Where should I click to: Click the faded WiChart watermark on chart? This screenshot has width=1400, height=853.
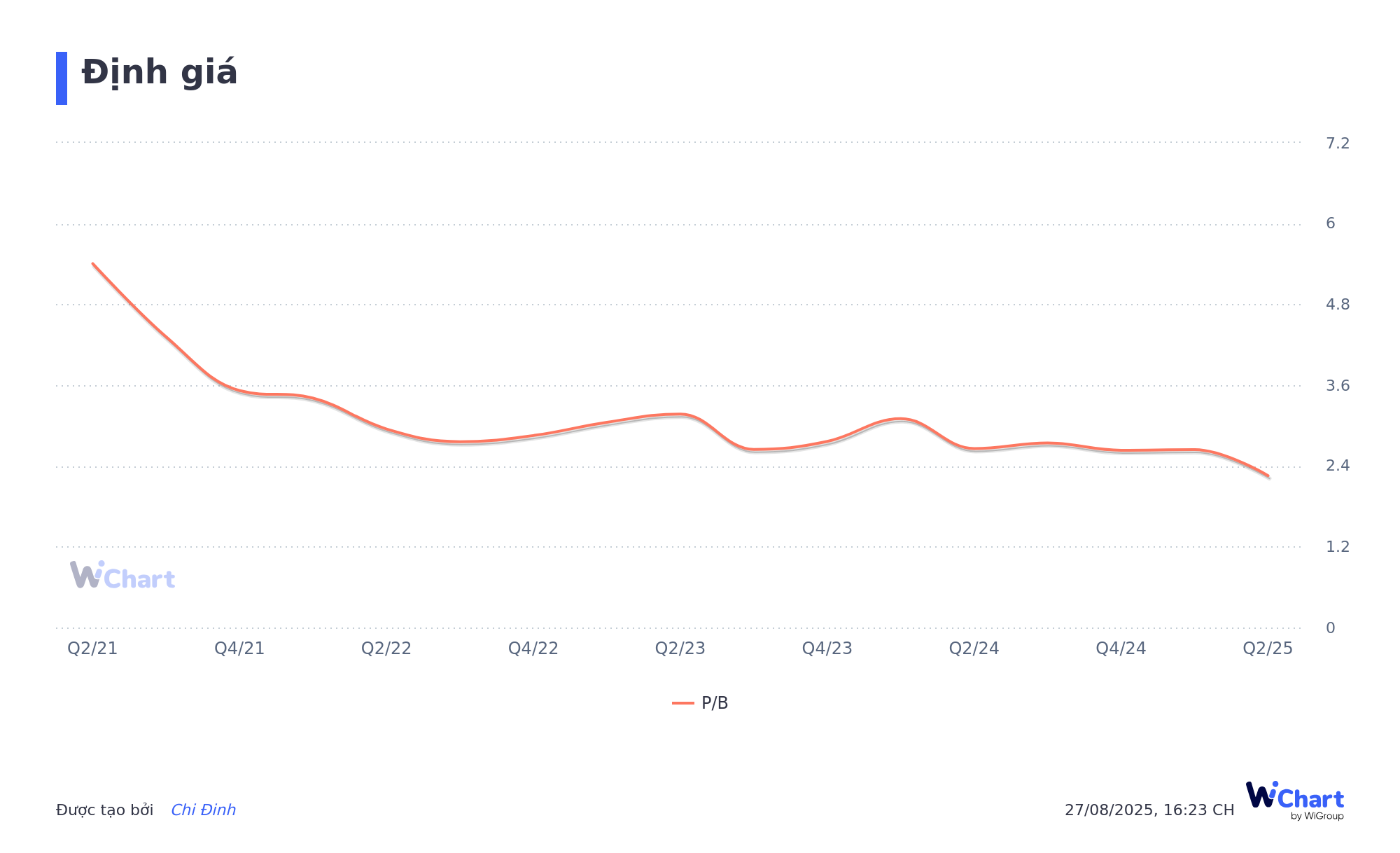click(122, 576)
